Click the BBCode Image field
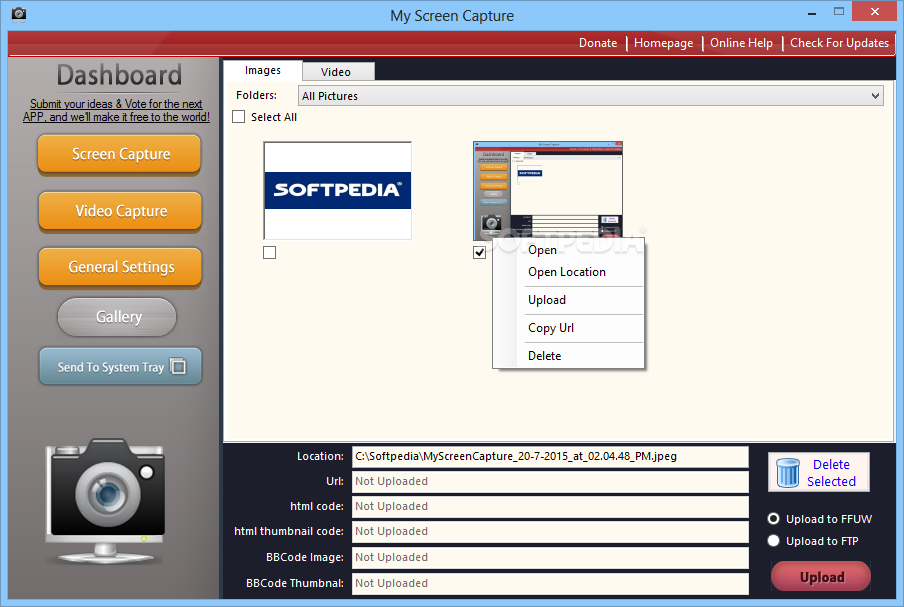The width and height of the screenshot is (904, 607). [550, 557]
